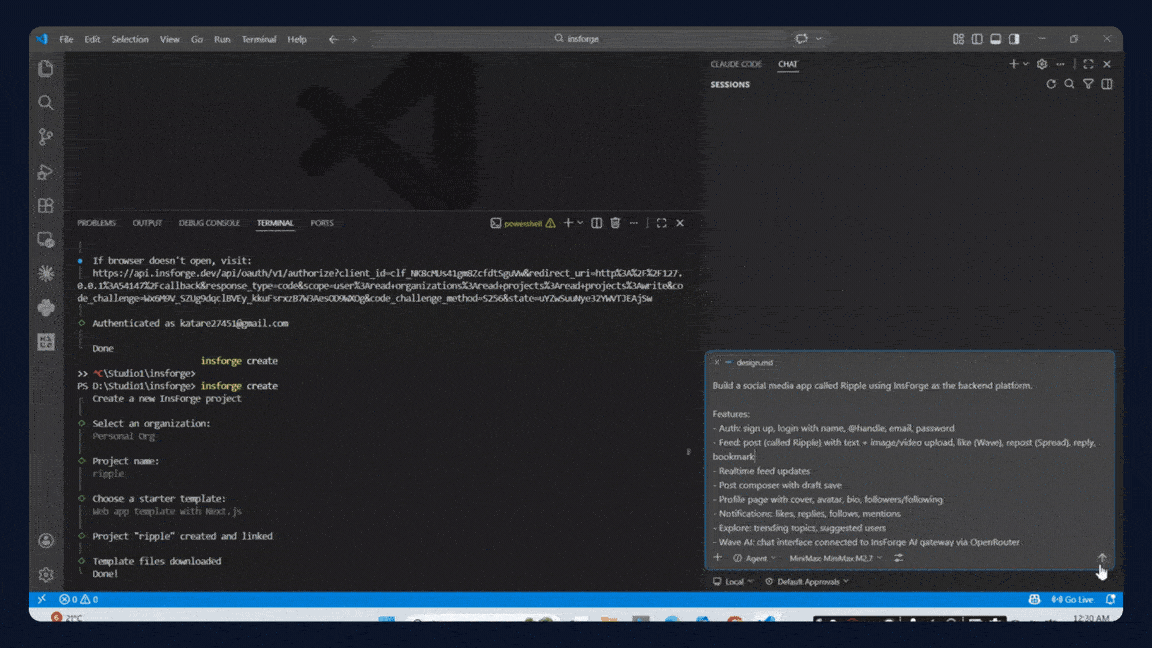Viewport: 1152px width, 648px height.
Task: Open the Extensions view
Action: [45, 205]
